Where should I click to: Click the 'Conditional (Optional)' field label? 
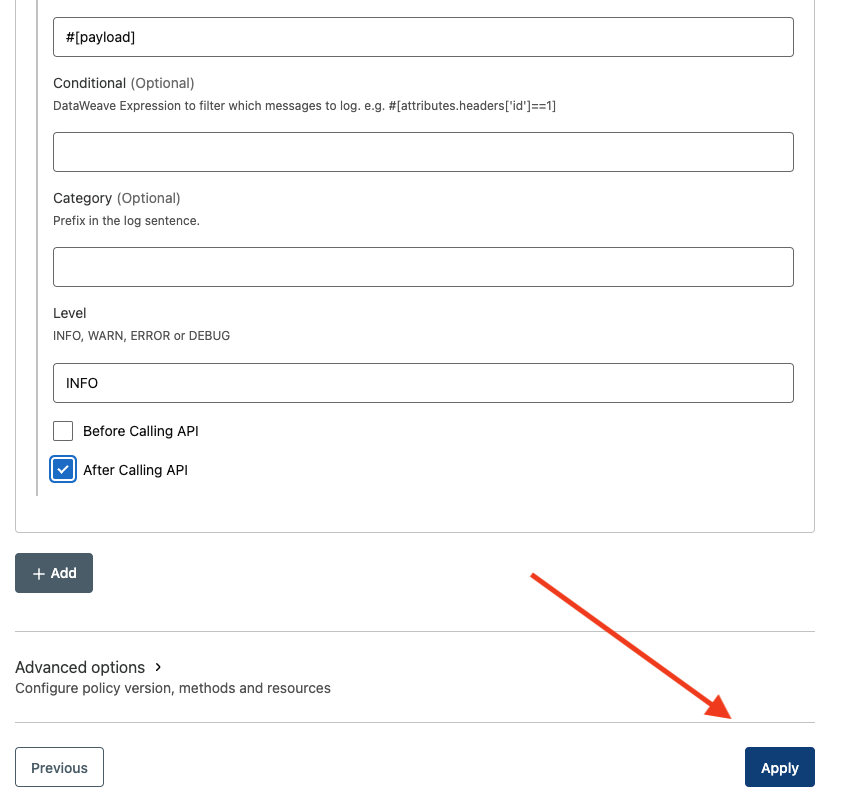(123, 83)
